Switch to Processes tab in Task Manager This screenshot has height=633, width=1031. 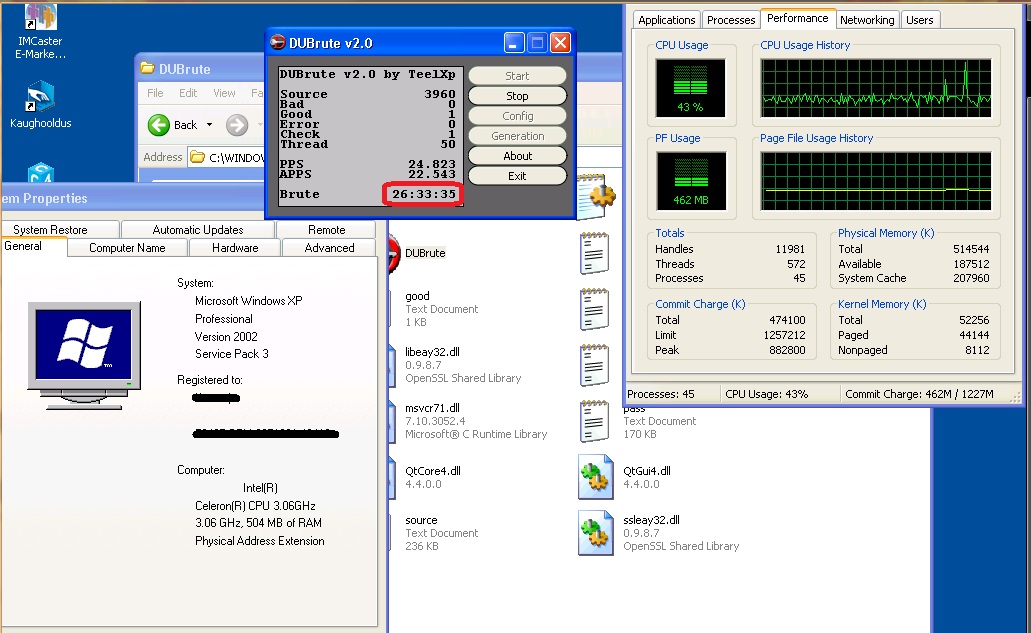click(731, 20)
